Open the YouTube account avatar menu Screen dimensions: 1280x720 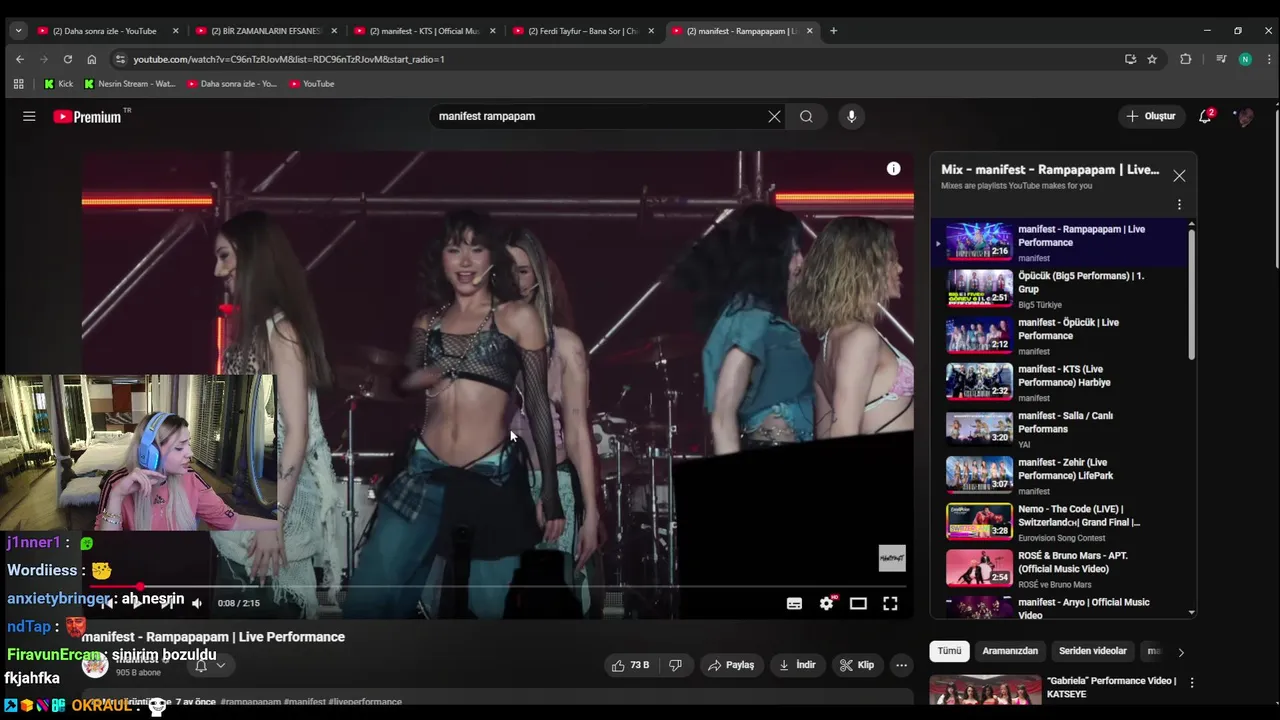[x=1245, y=117]
